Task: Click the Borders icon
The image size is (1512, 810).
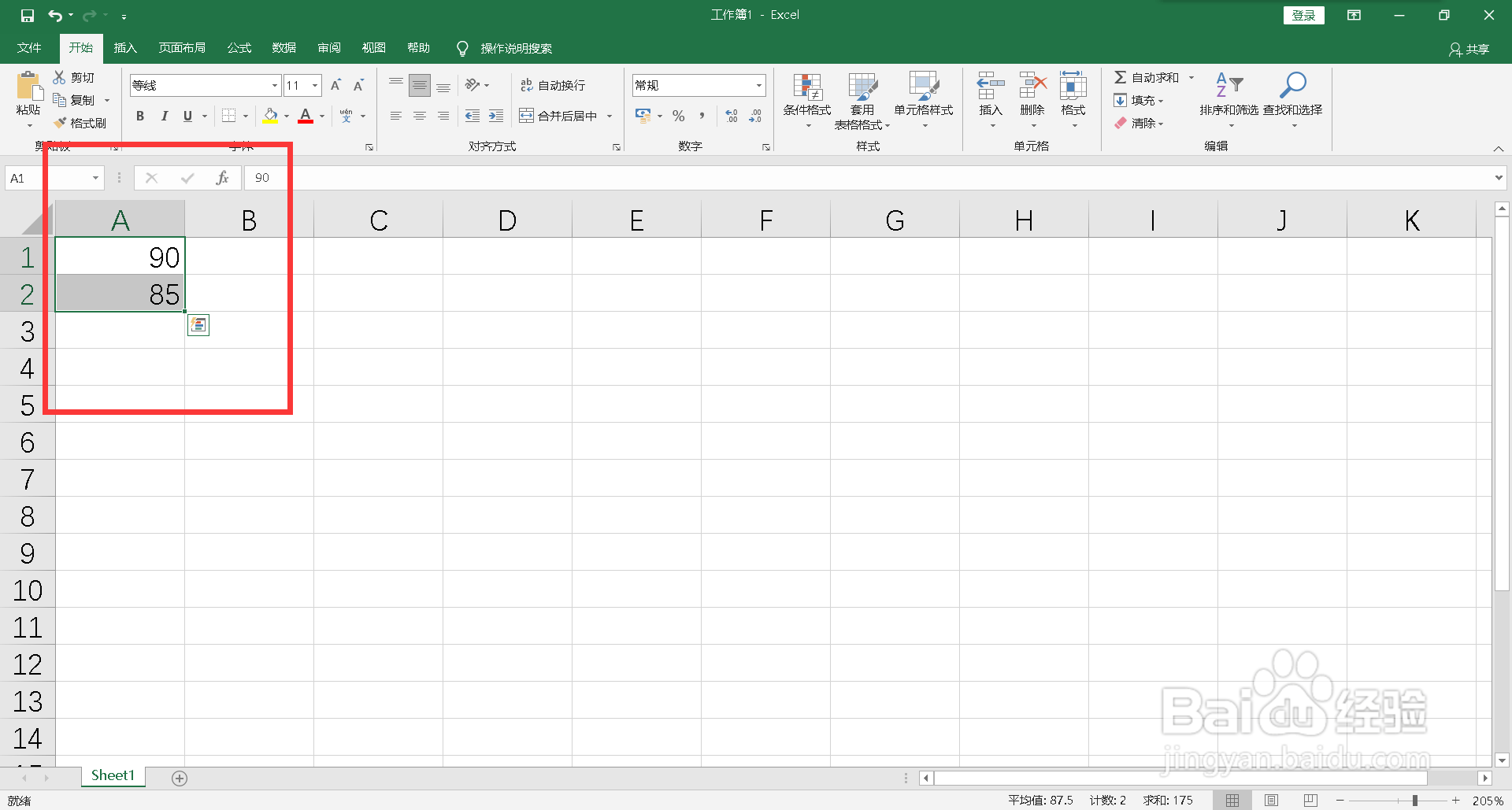Action: 228,116
